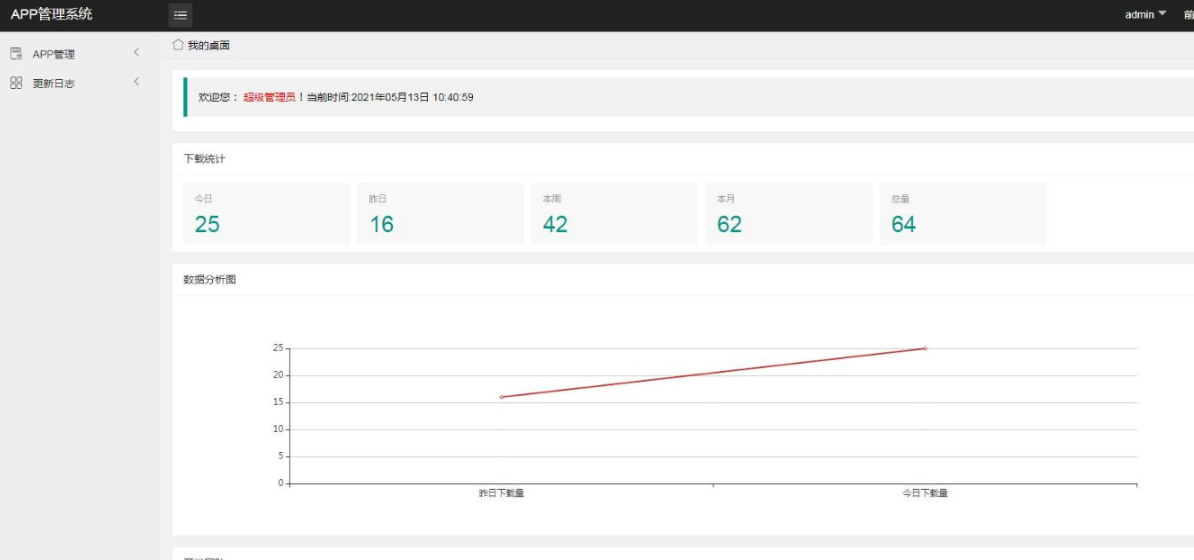Click the 总量 count 64
The height and width of the screenshot is (560, 1194).
click(904, 224)
